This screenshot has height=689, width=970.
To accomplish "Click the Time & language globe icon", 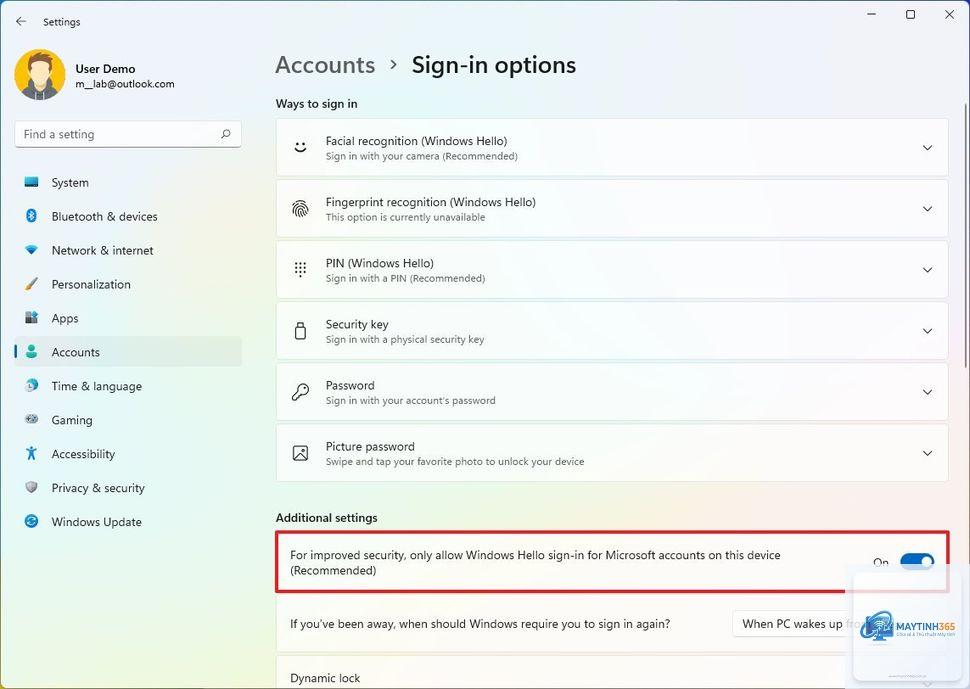I will tap(32, 385).
